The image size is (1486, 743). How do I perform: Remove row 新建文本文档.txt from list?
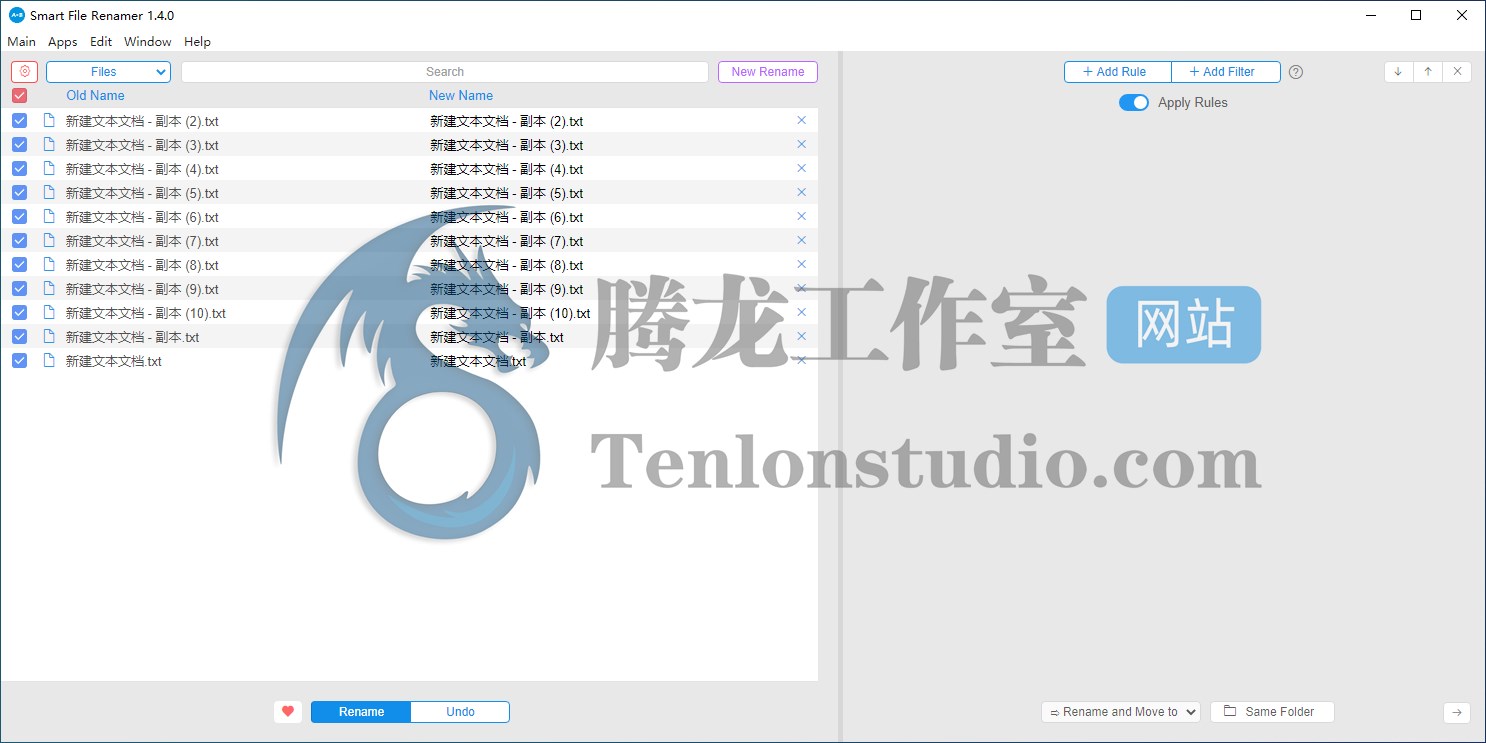[x=801, y=360]
